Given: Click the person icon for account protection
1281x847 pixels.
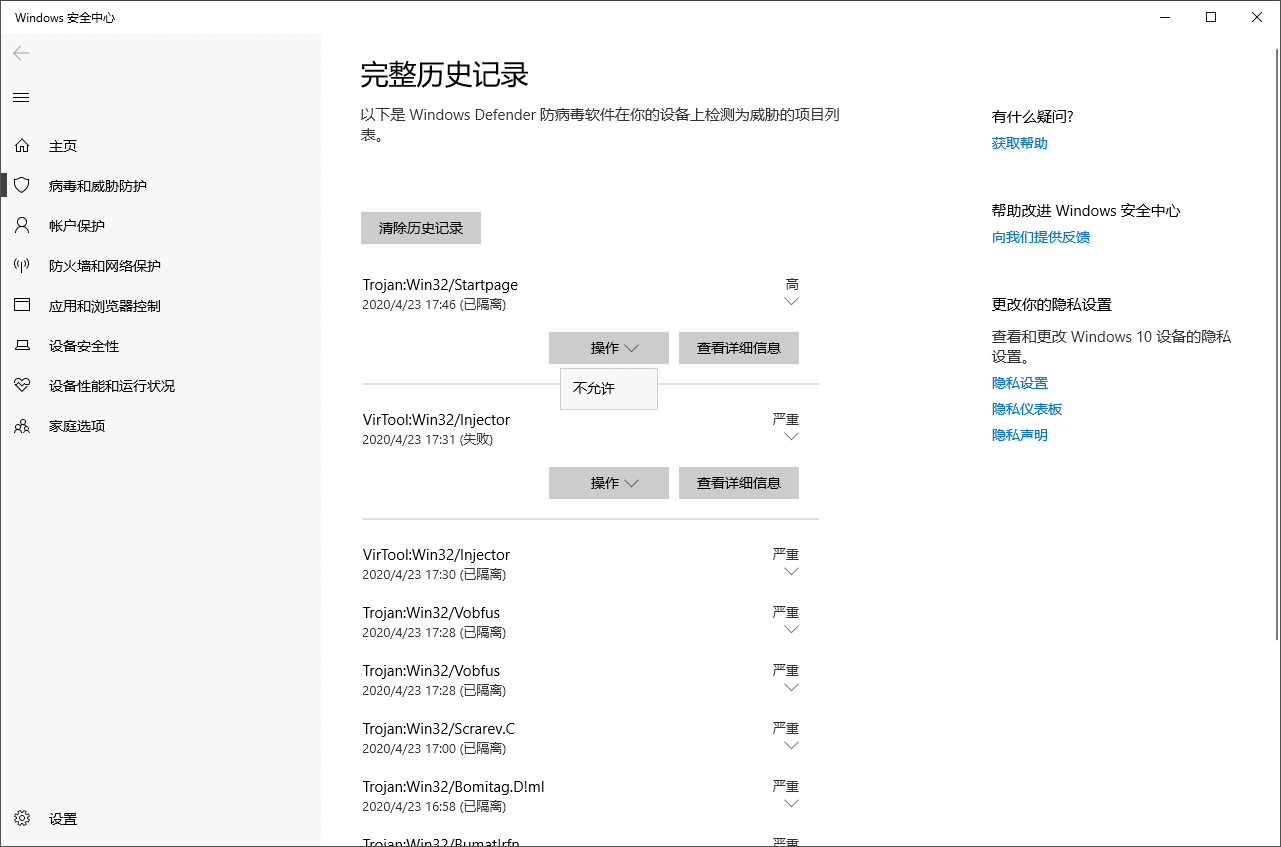Looking at the screenshot, I should coord(21,226).
